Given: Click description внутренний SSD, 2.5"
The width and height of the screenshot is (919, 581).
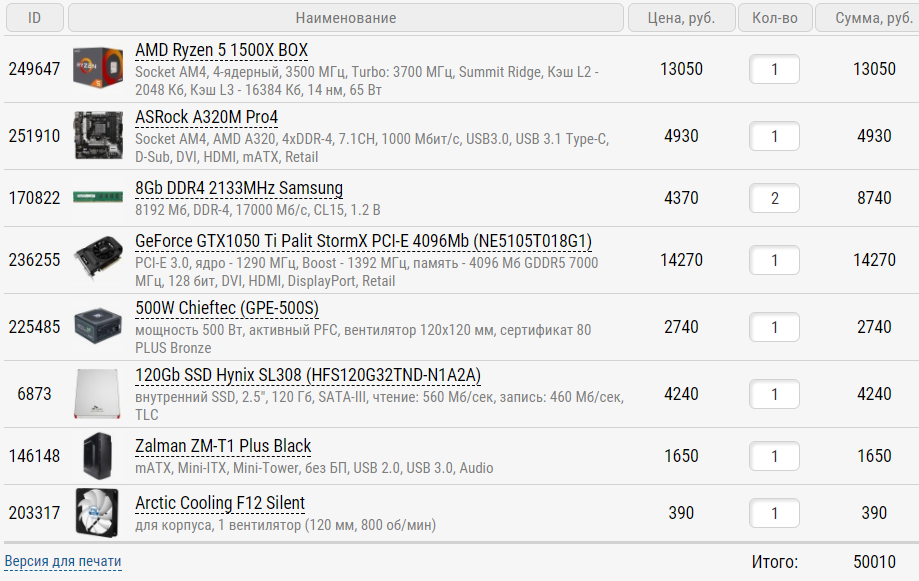Looking at the screenshot, I should click(380, 406).
